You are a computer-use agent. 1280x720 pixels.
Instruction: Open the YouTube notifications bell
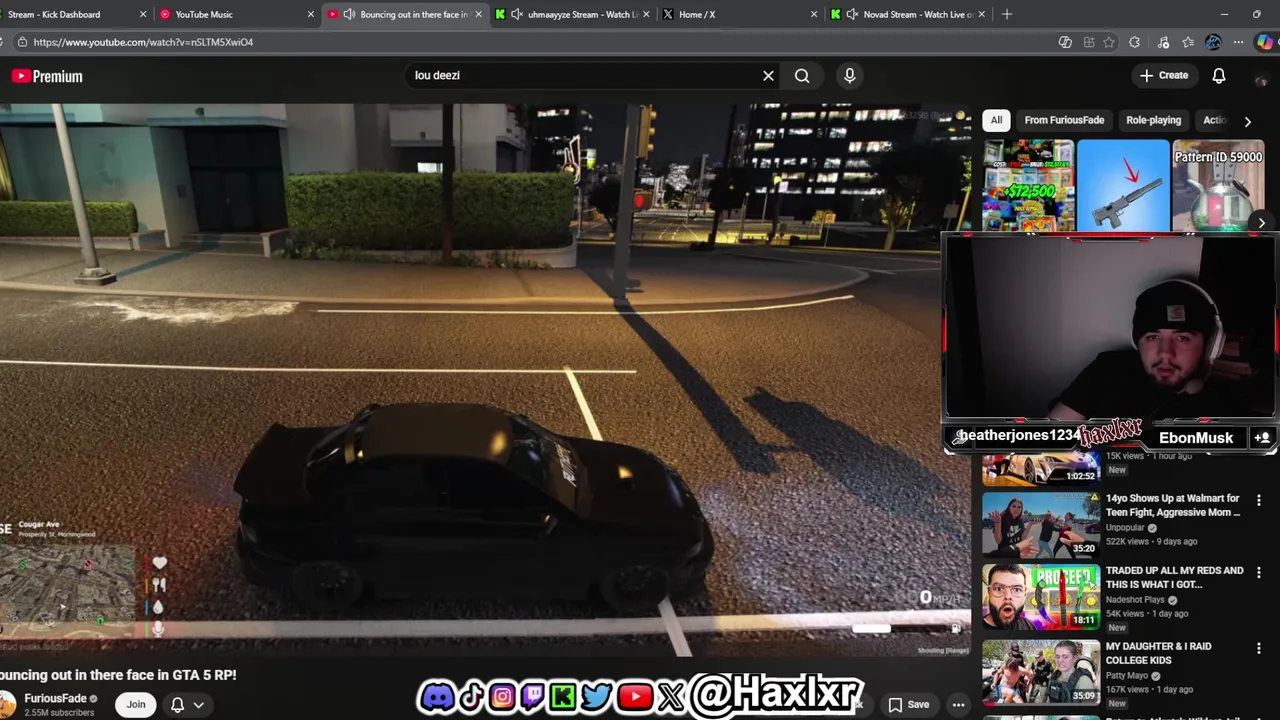point(1219,76)
